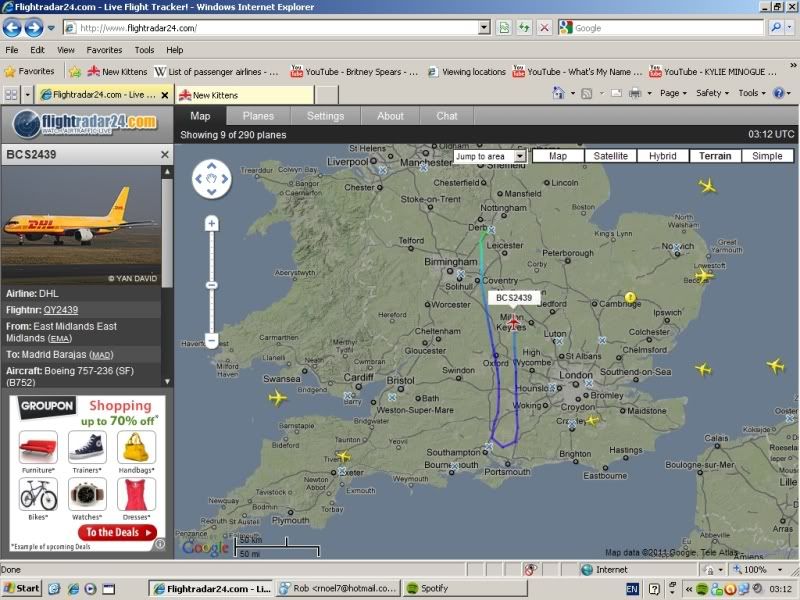
Task: Open the address bar history dropdown
Action: click(484, 27)
